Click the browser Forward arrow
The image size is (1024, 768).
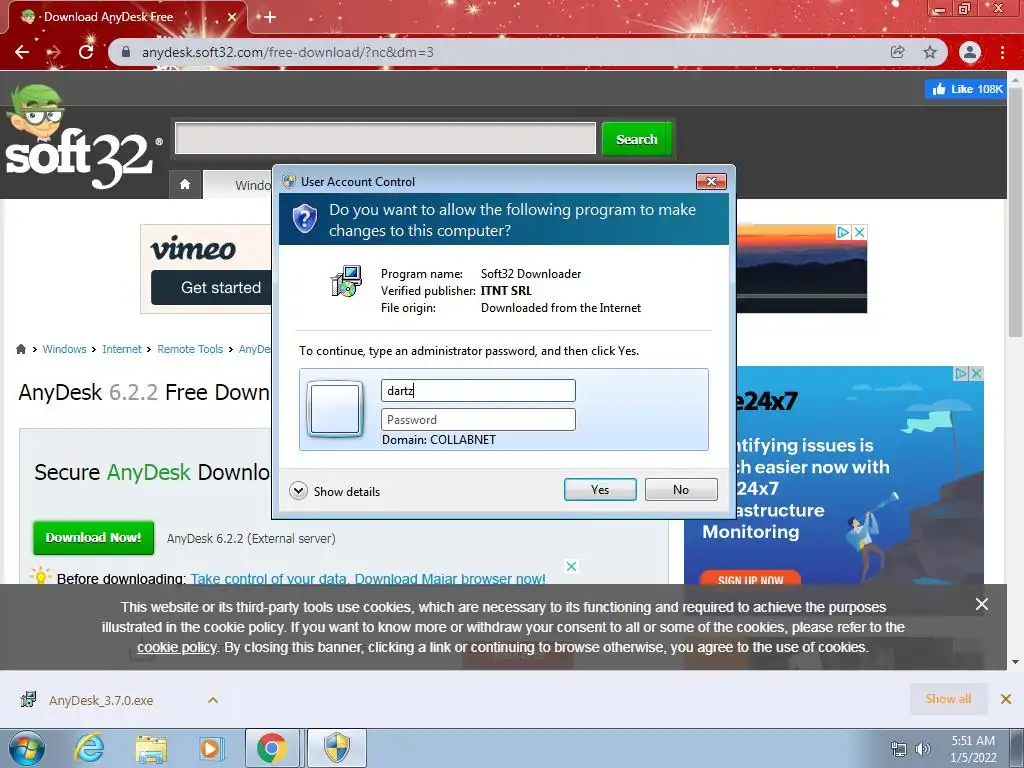(x=54, y=52)
